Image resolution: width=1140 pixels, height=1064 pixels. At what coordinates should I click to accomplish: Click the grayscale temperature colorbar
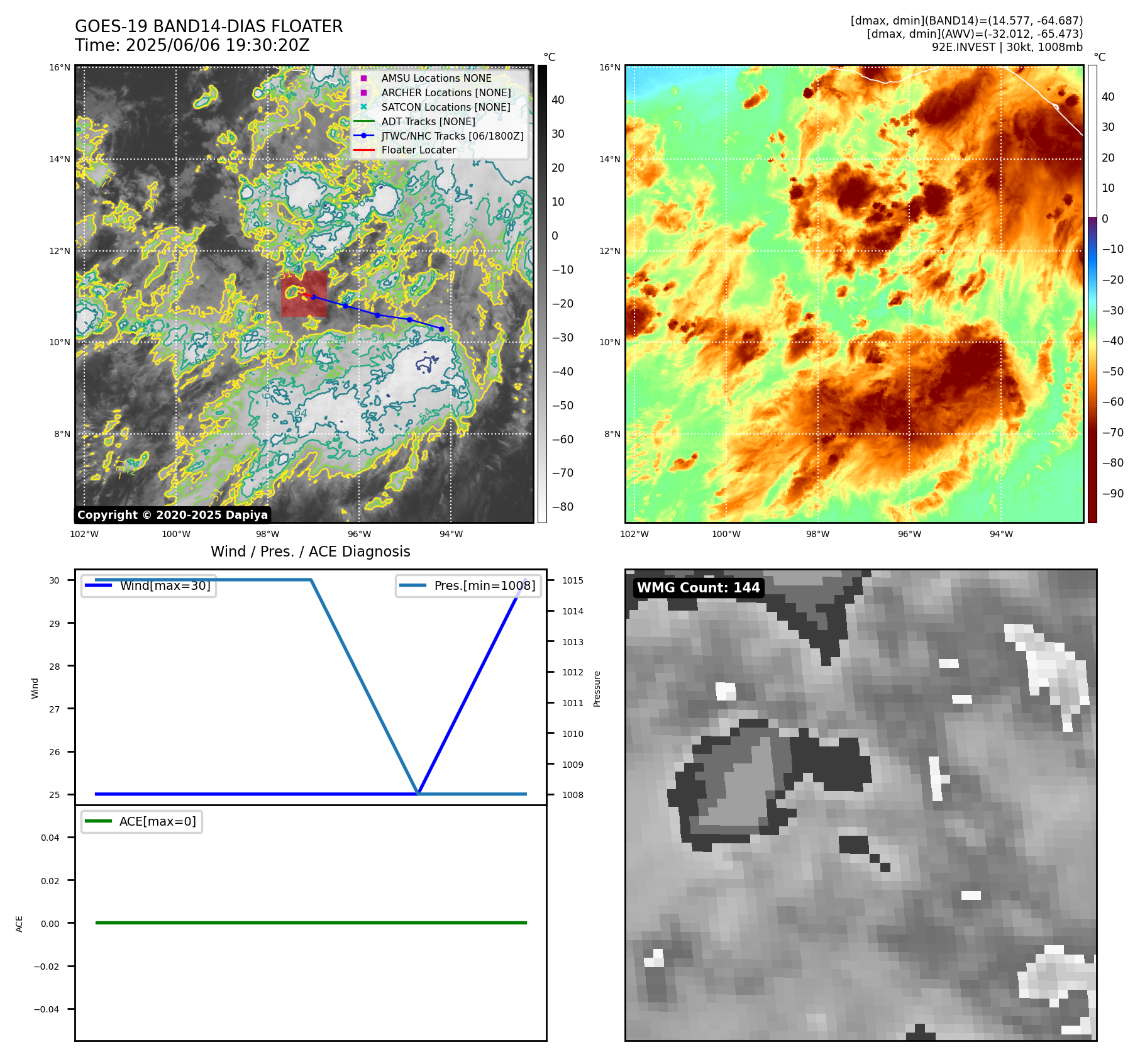click(x=542, y=294)
